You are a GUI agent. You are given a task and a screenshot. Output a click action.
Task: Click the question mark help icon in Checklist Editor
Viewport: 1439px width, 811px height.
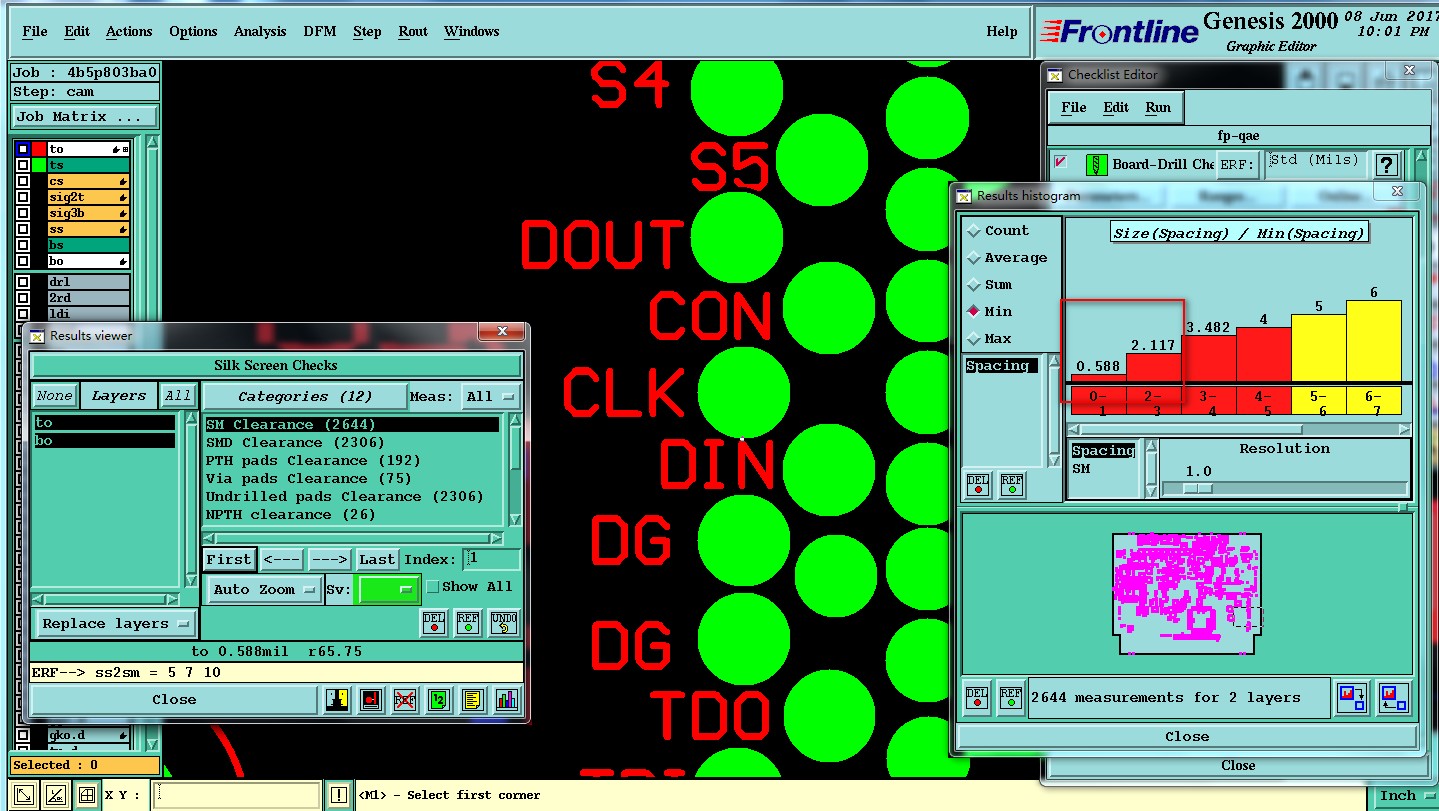coord(1386,165)
